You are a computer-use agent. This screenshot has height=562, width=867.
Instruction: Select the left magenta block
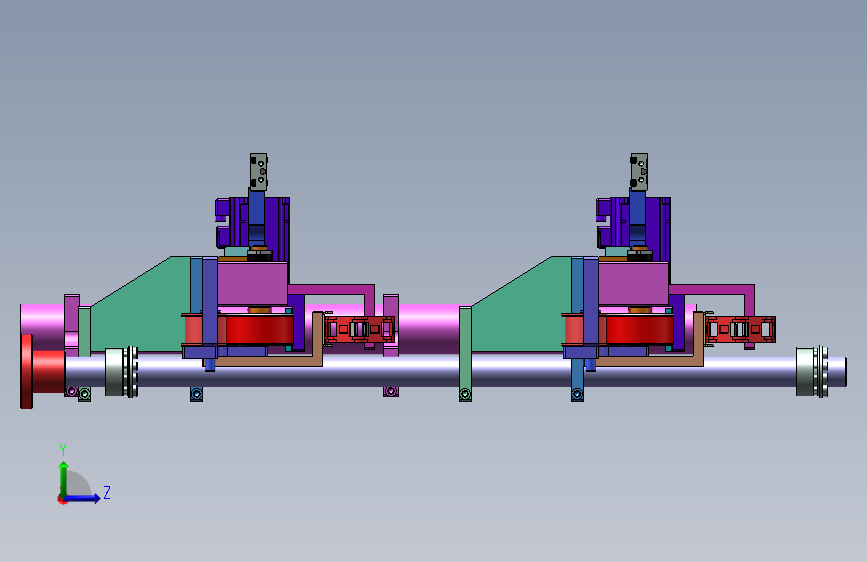pyautogui.click(x=252, y=284)
